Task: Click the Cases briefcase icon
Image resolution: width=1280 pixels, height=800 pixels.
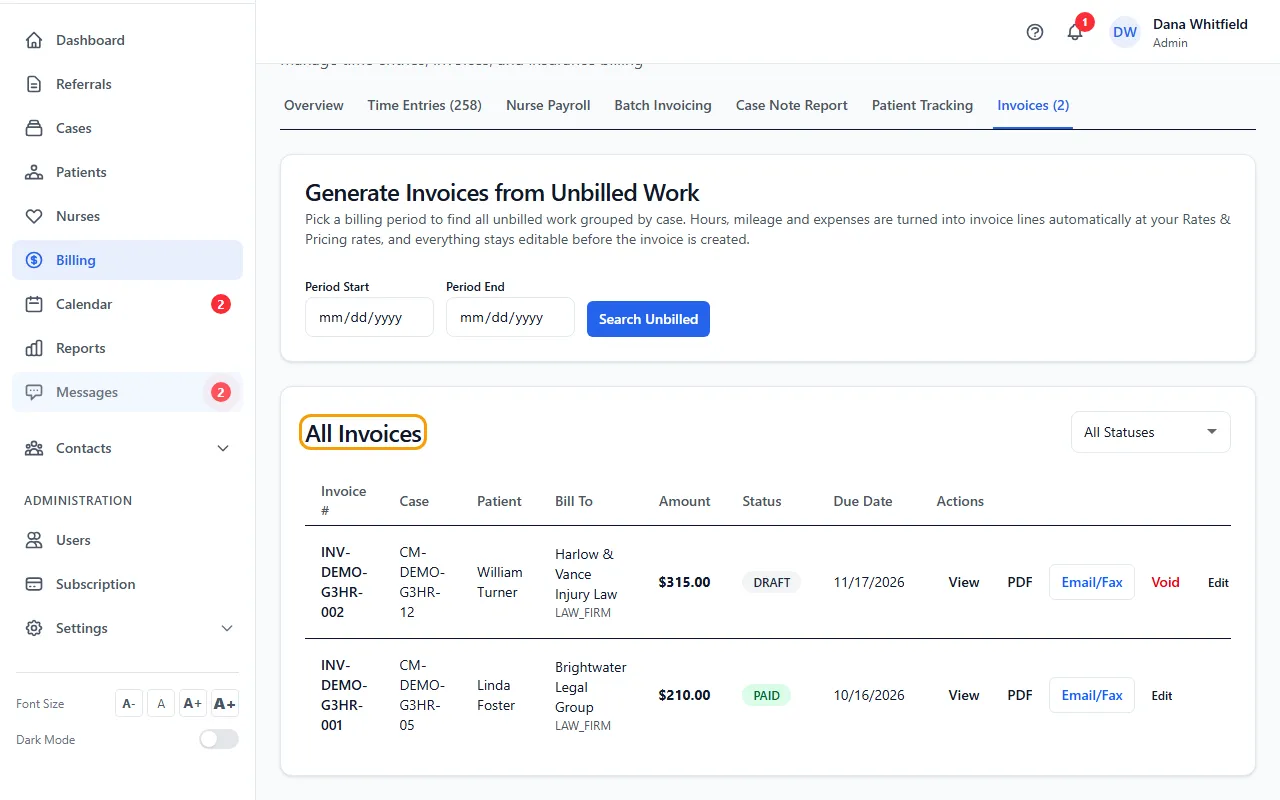Action: pos(34,128)
